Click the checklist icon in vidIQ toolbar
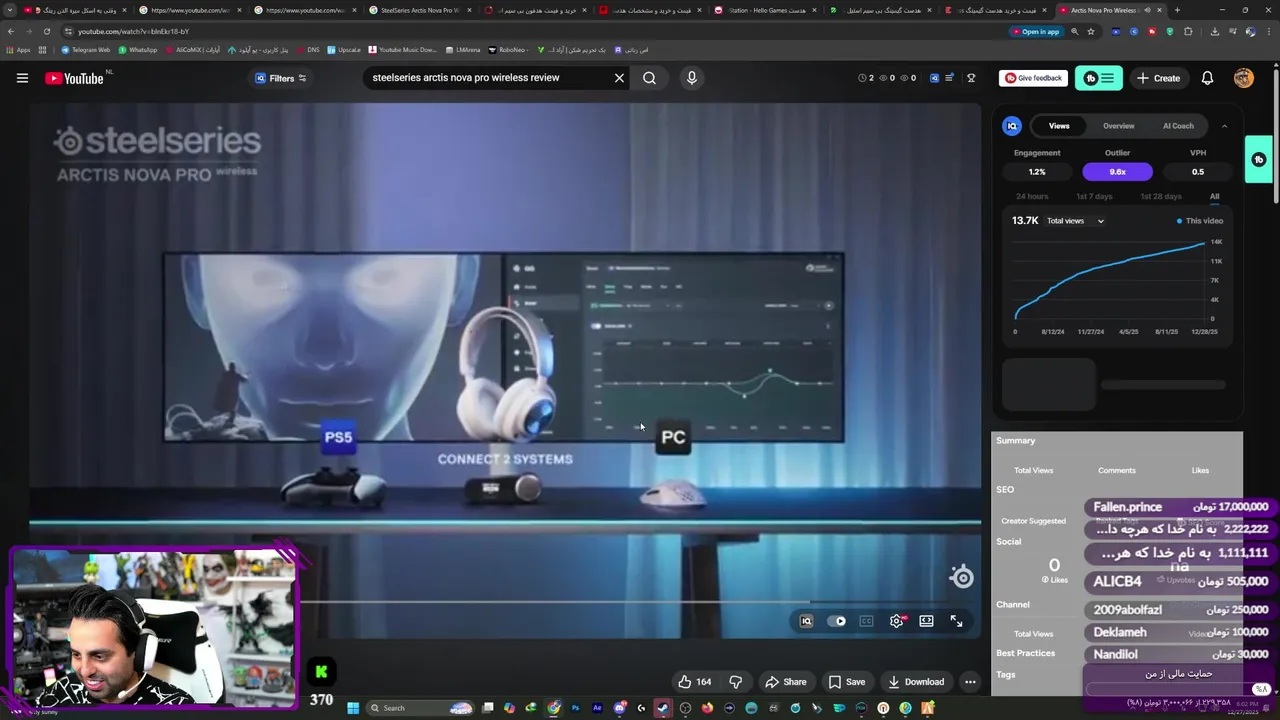The image size is (1280, 720). tap(949, 78)
